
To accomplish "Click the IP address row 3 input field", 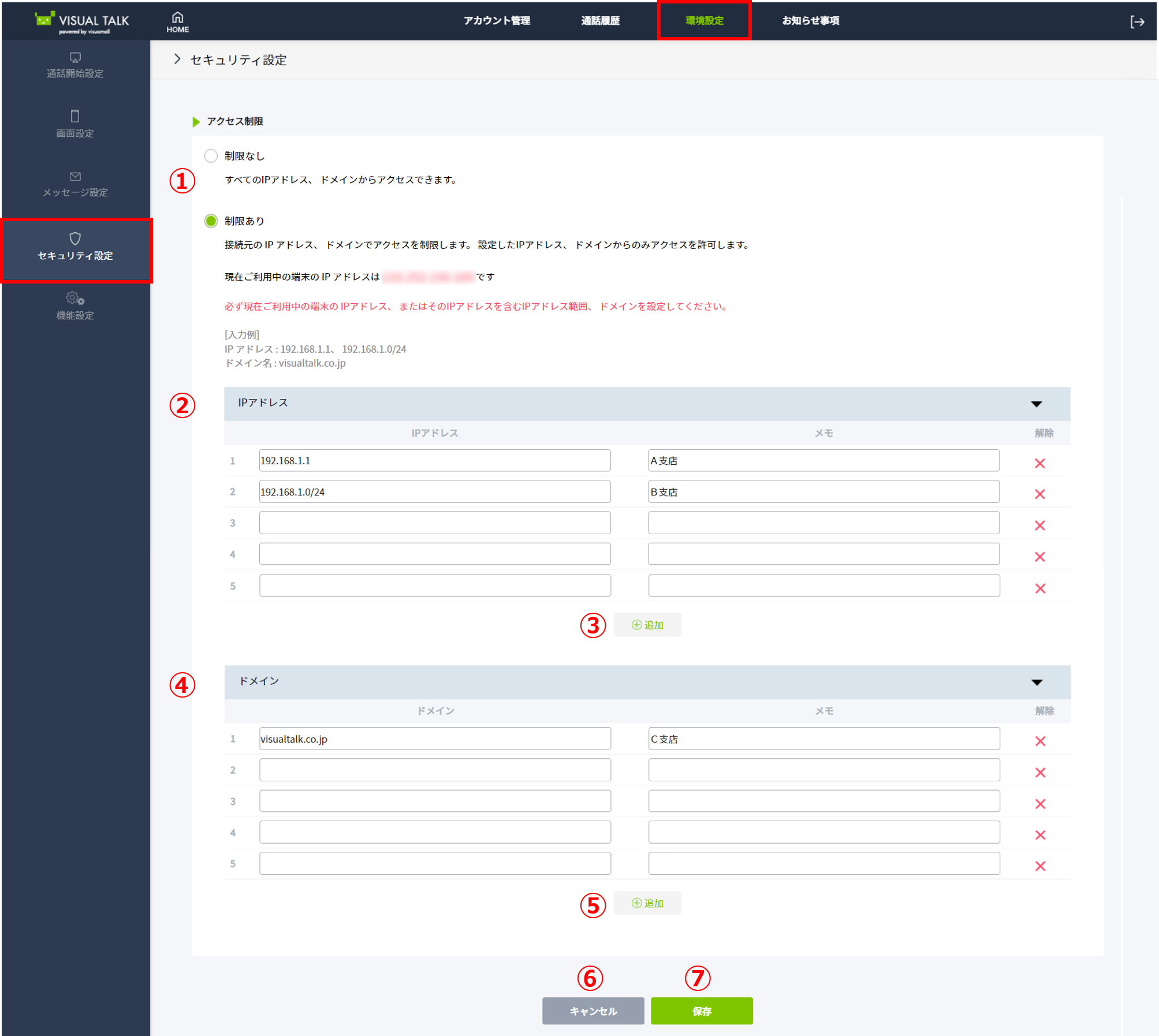I will [434, 523].
